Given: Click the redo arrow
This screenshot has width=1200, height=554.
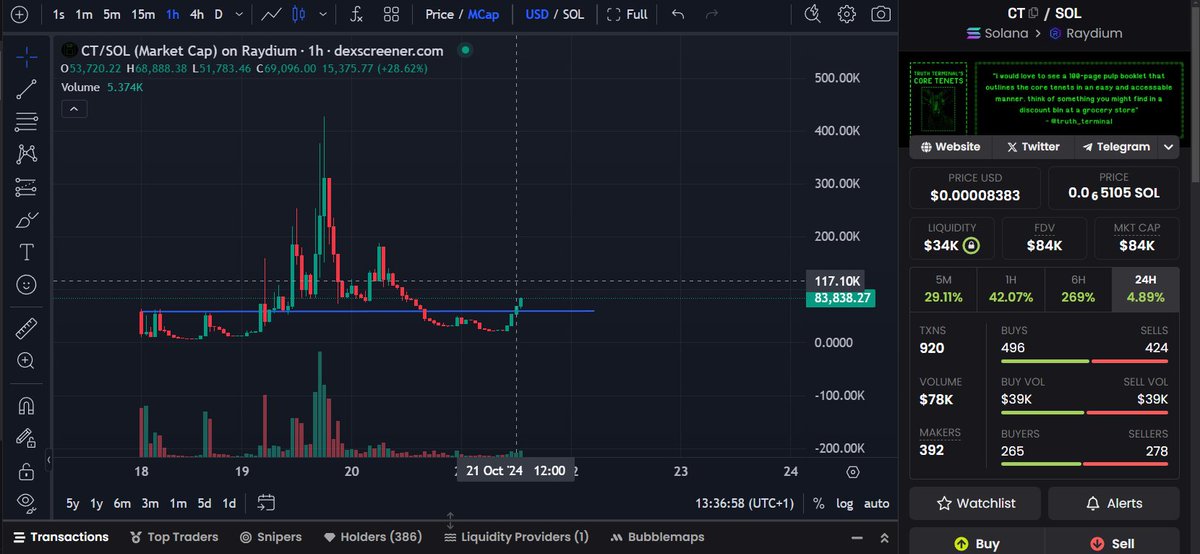Looking at the screenshot, I should [711, 14].
